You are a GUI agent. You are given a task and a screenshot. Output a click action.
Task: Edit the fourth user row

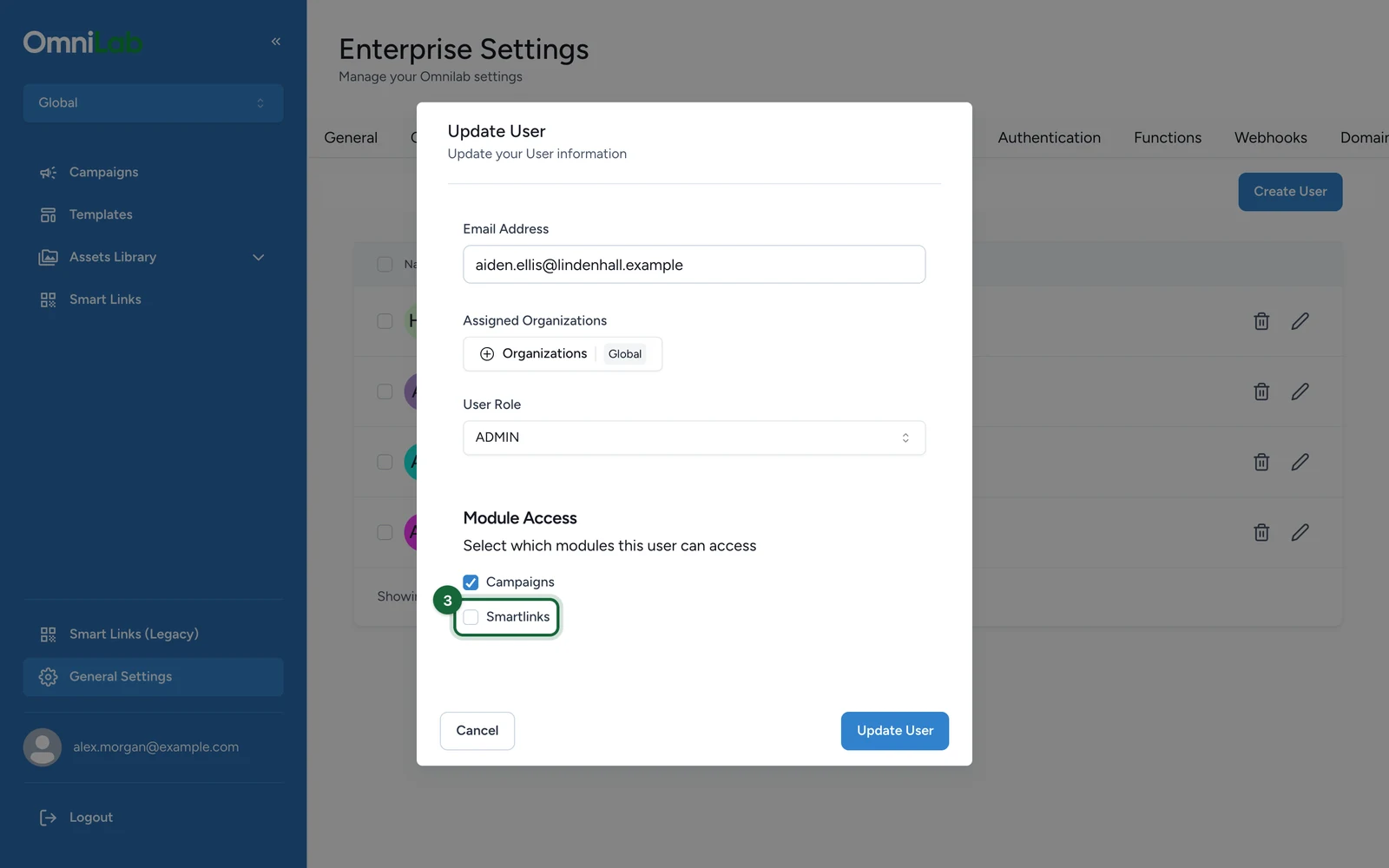(1300, 532)
